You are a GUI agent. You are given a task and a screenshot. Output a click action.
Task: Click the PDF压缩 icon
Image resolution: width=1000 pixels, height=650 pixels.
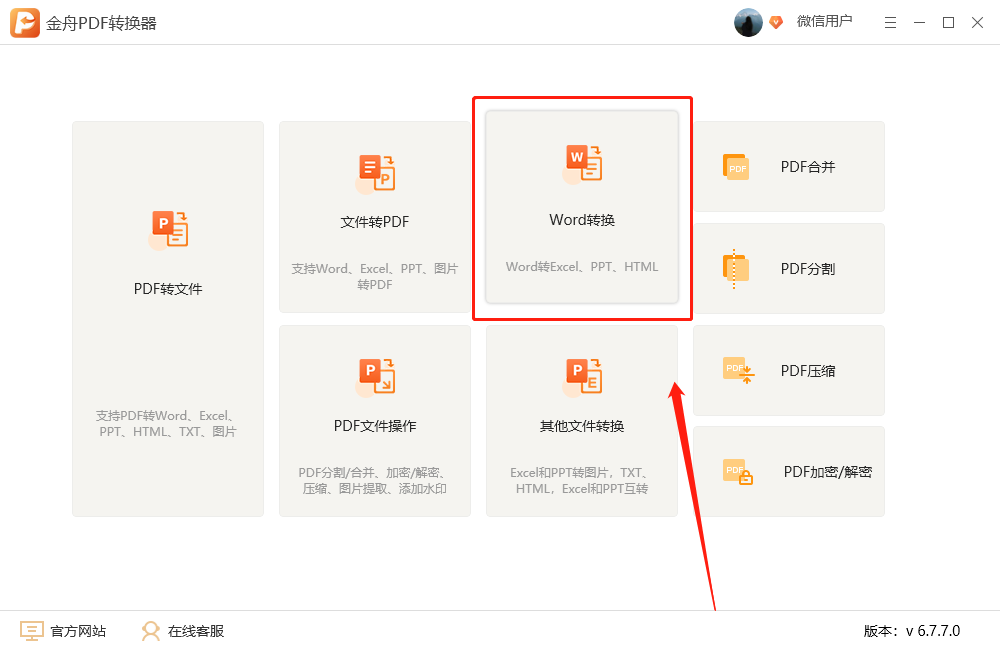(739, 371)
